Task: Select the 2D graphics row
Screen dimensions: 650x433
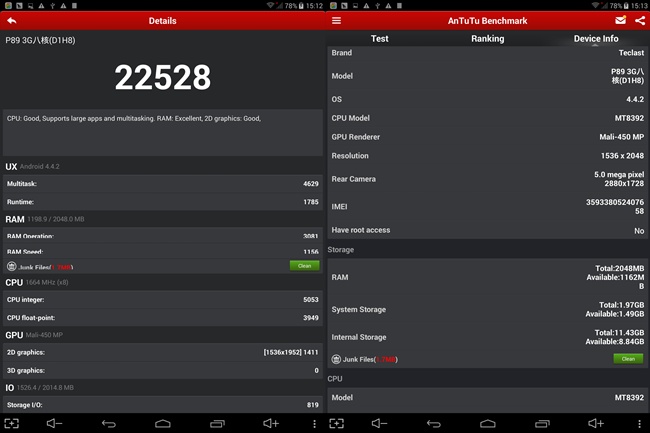Action: coord(162,352)
